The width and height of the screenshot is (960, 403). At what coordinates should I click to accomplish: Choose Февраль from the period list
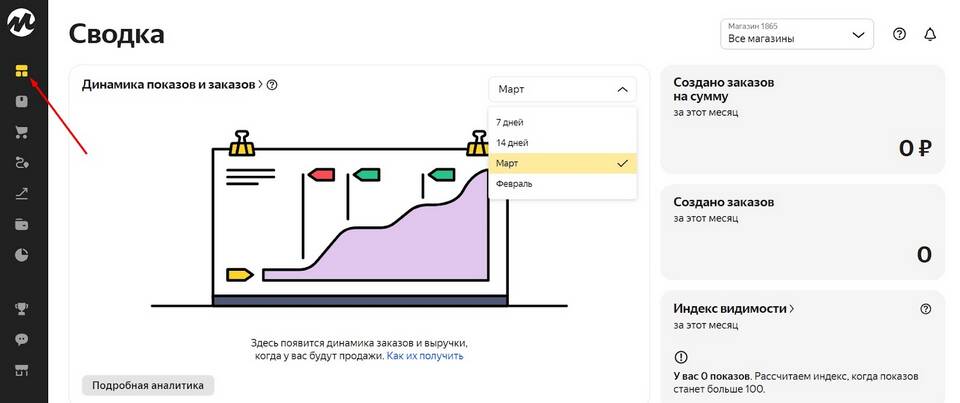[x=515, y=184]
